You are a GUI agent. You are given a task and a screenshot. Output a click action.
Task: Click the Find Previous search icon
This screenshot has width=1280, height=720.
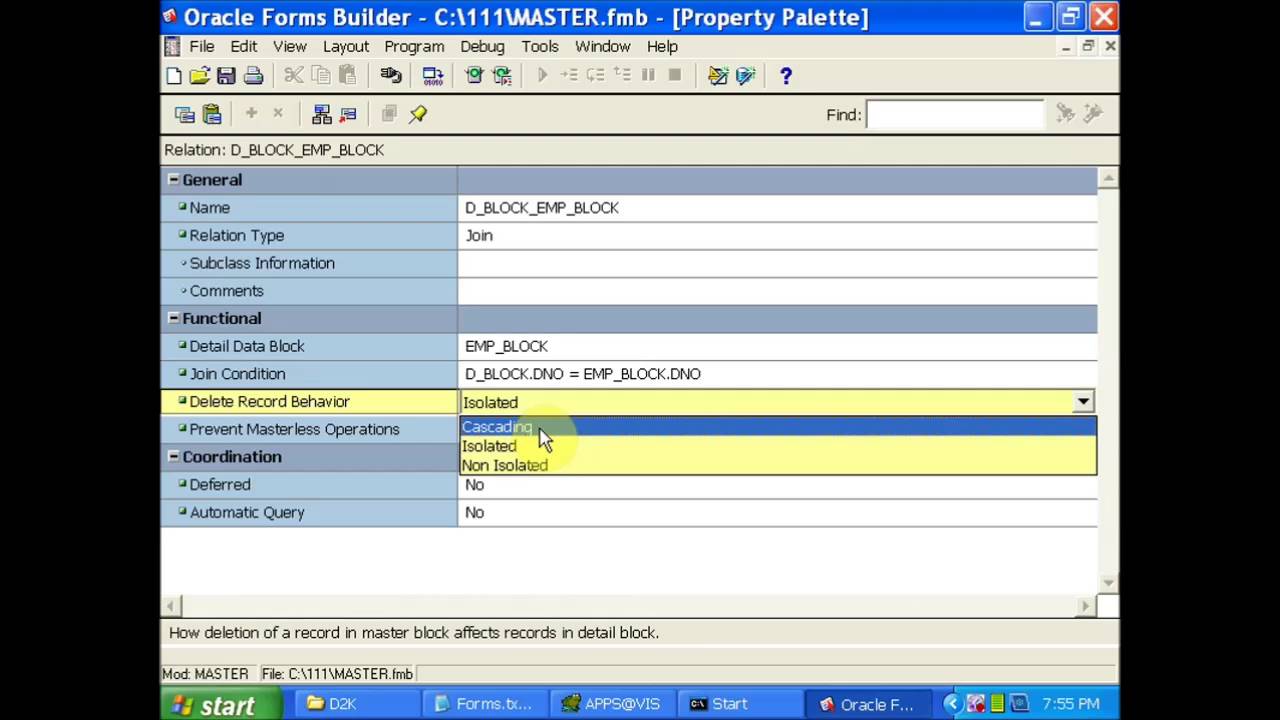(1093, 114)
